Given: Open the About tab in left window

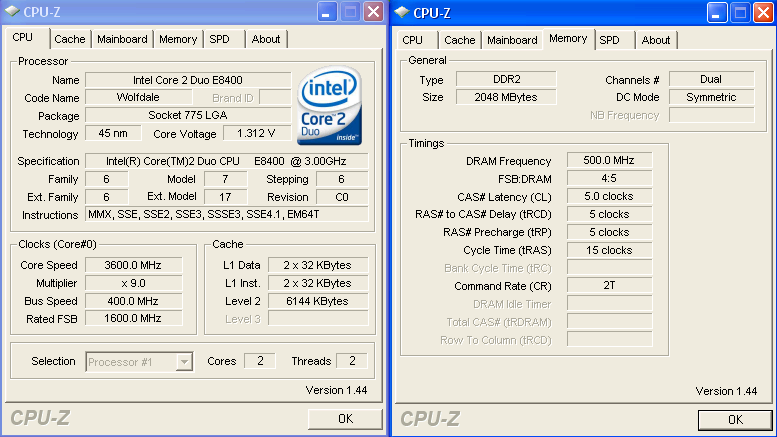Looking at the screenshot, I should (x=266, y=39).
